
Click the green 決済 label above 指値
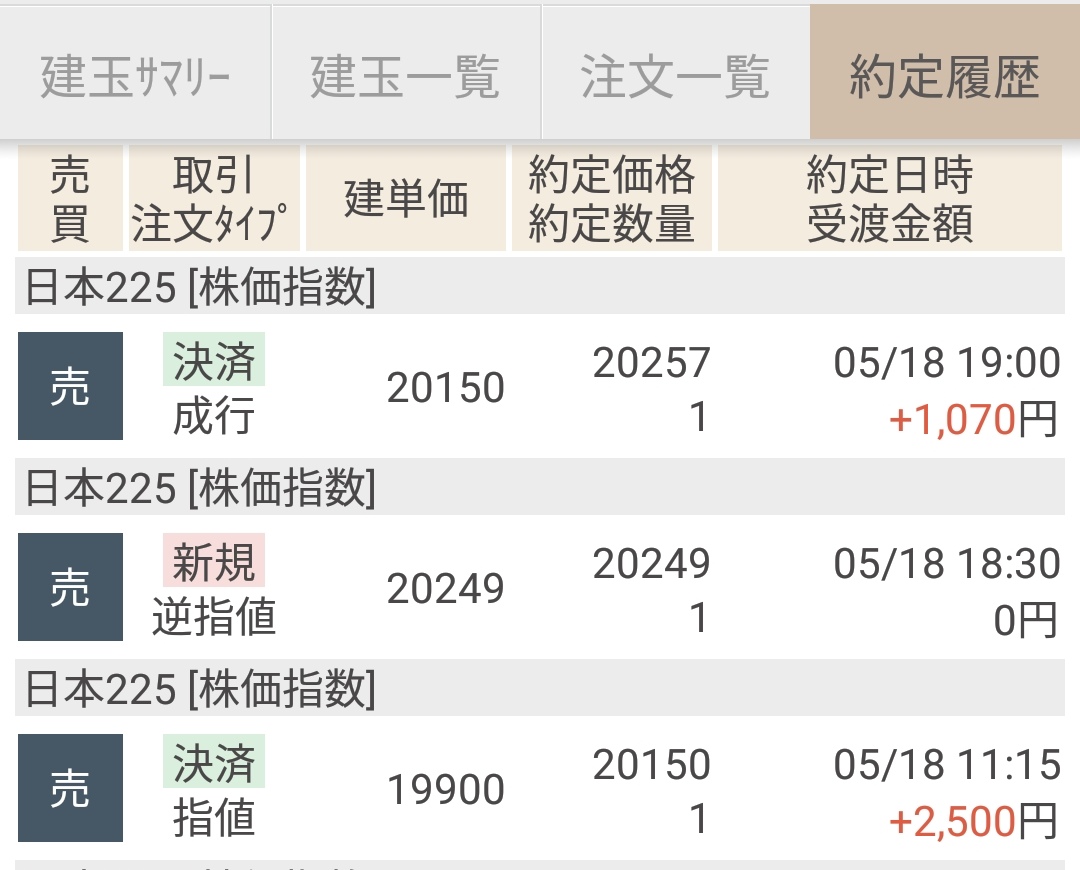coord(213,763)
